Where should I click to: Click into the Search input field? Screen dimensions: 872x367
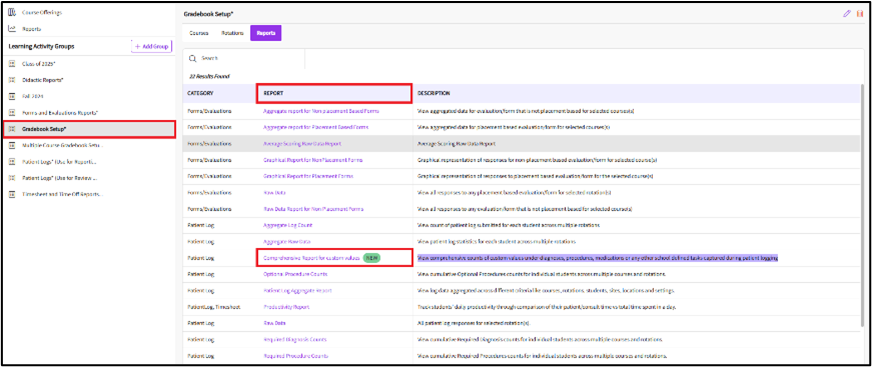click(250, 58)
